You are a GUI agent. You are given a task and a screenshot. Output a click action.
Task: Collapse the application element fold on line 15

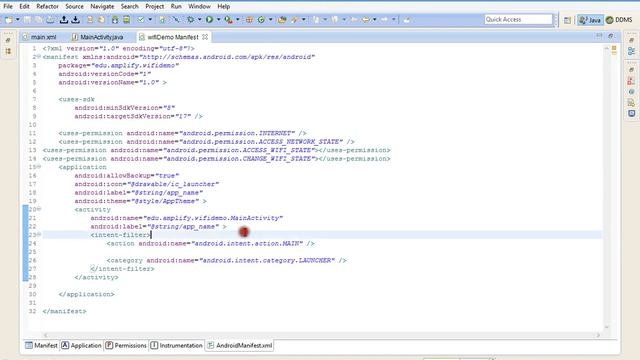tap(39, 167)
